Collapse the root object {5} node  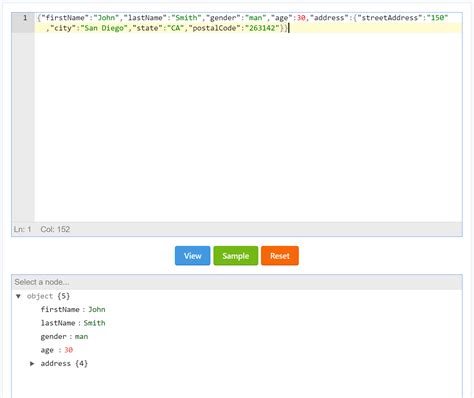18,296
